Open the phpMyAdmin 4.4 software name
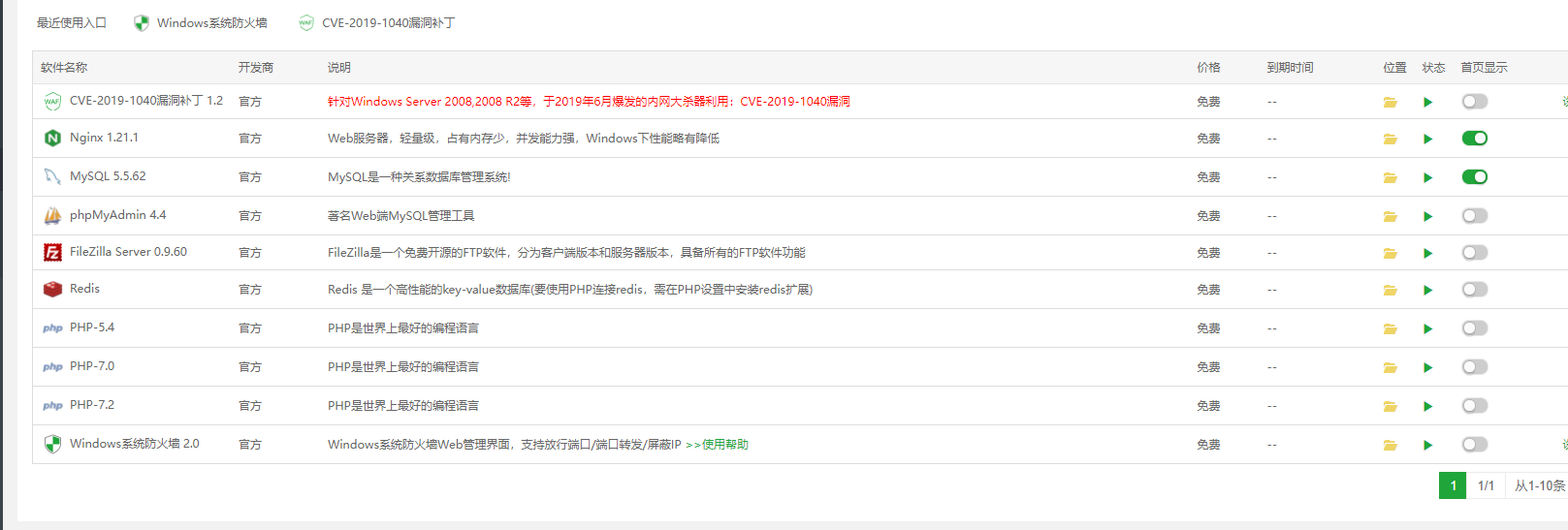 pyautogui.click(x=117, y=215)
